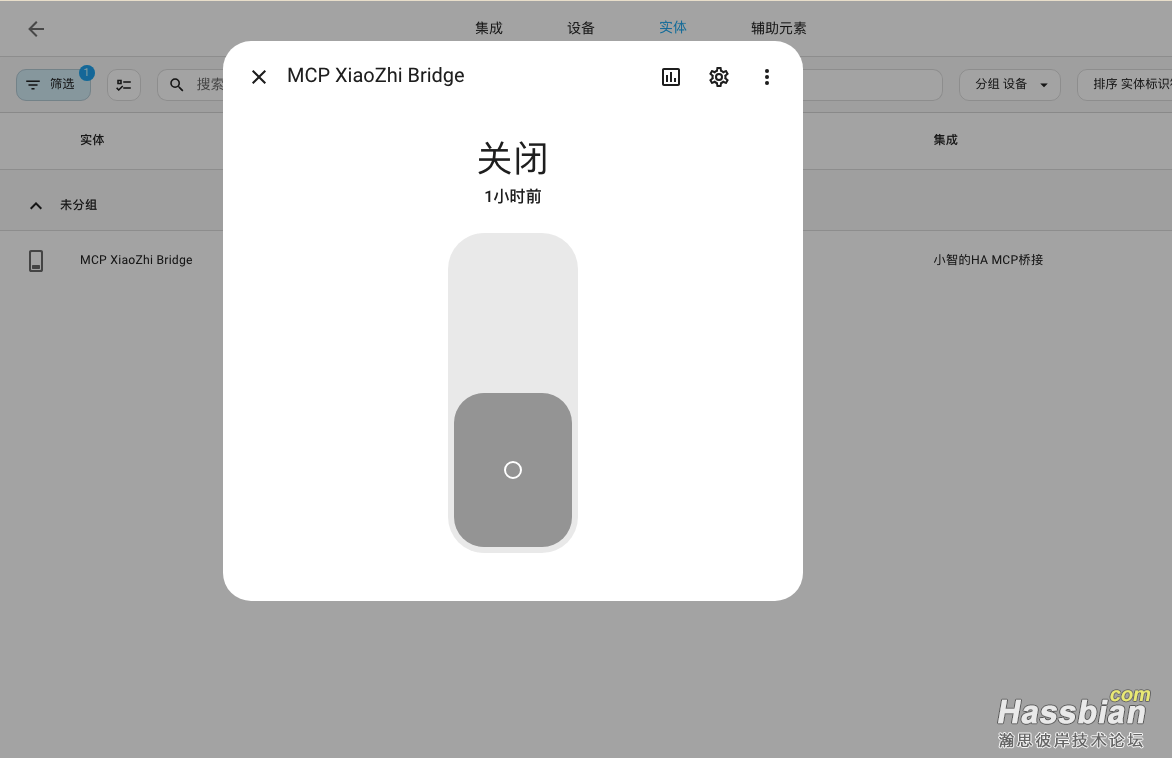This screenshot has width=1172, height=758.
Task: Sort by 实体 column header
Action: click(92, 140)
